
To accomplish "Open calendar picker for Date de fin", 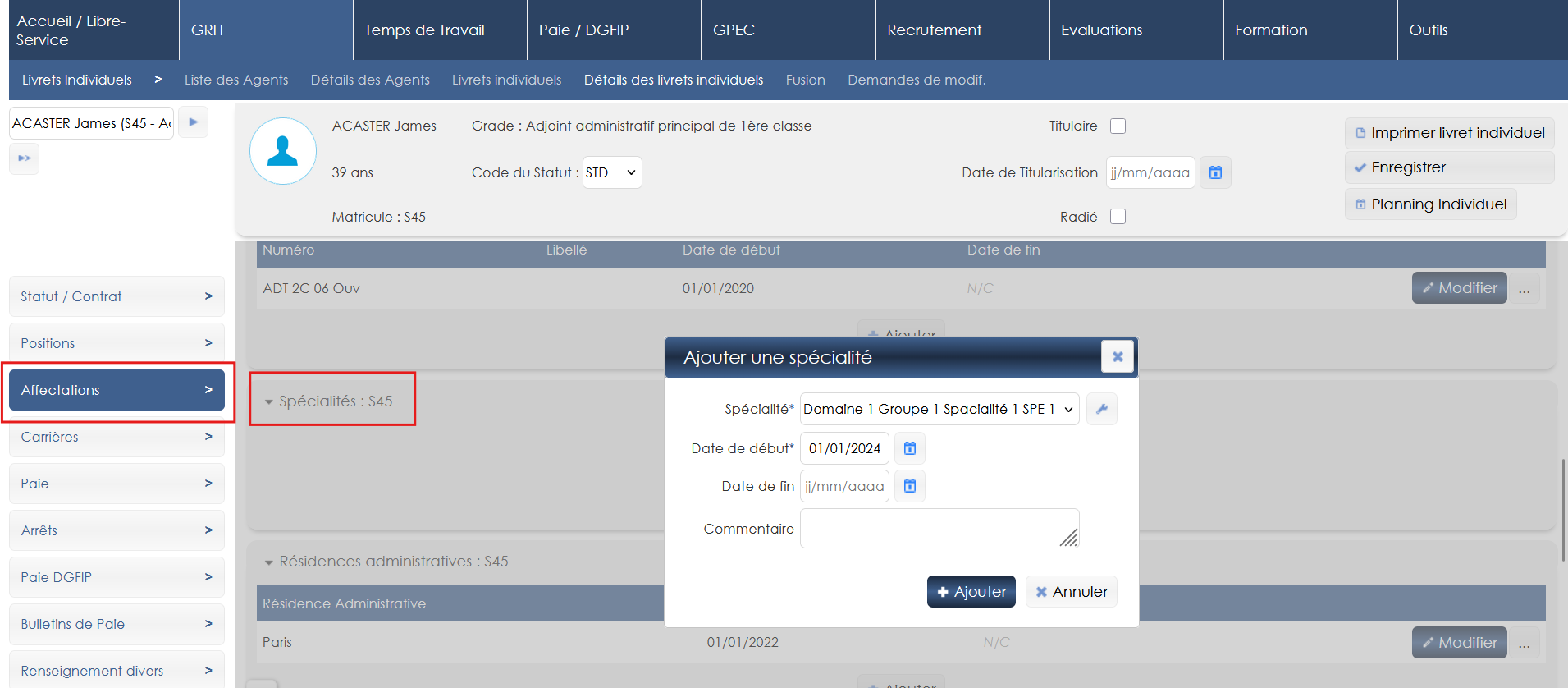I will [x=909, y=486].
